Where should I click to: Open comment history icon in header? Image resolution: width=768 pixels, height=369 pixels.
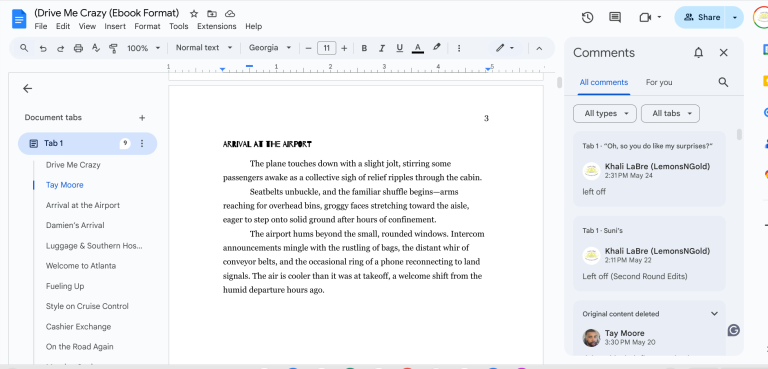615,18
